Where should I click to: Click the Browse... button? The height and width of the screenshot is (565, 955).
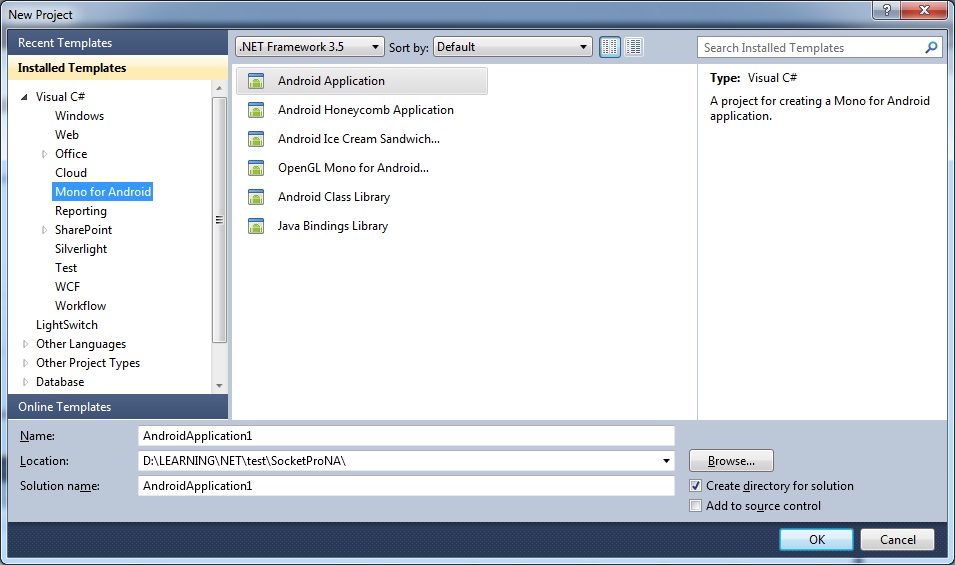coord(731,461)
